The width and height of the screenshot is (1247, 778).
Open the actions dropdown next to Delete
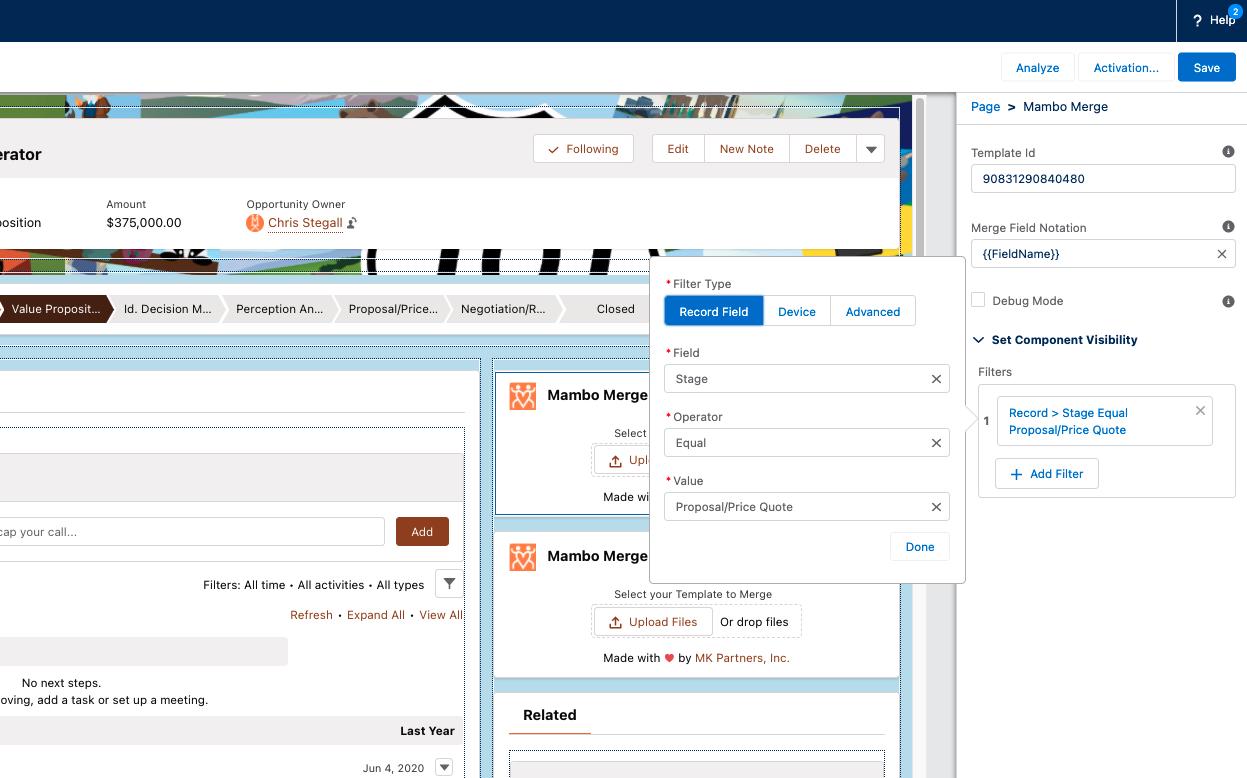coord(871,149)
